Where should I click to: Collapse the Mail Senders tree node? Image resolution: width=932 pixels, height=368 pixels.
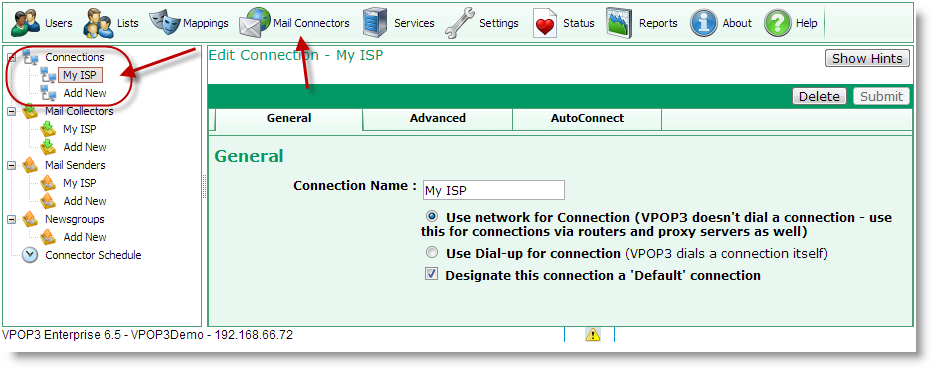point(12,165)
